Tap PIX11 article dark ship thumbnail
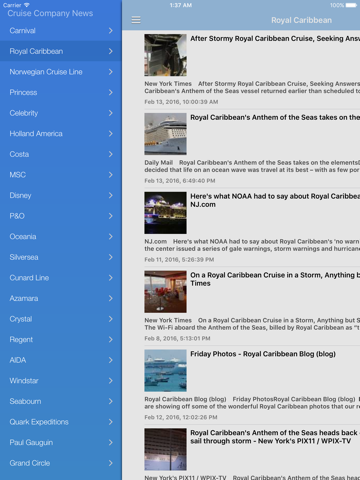 click(165, 449)
